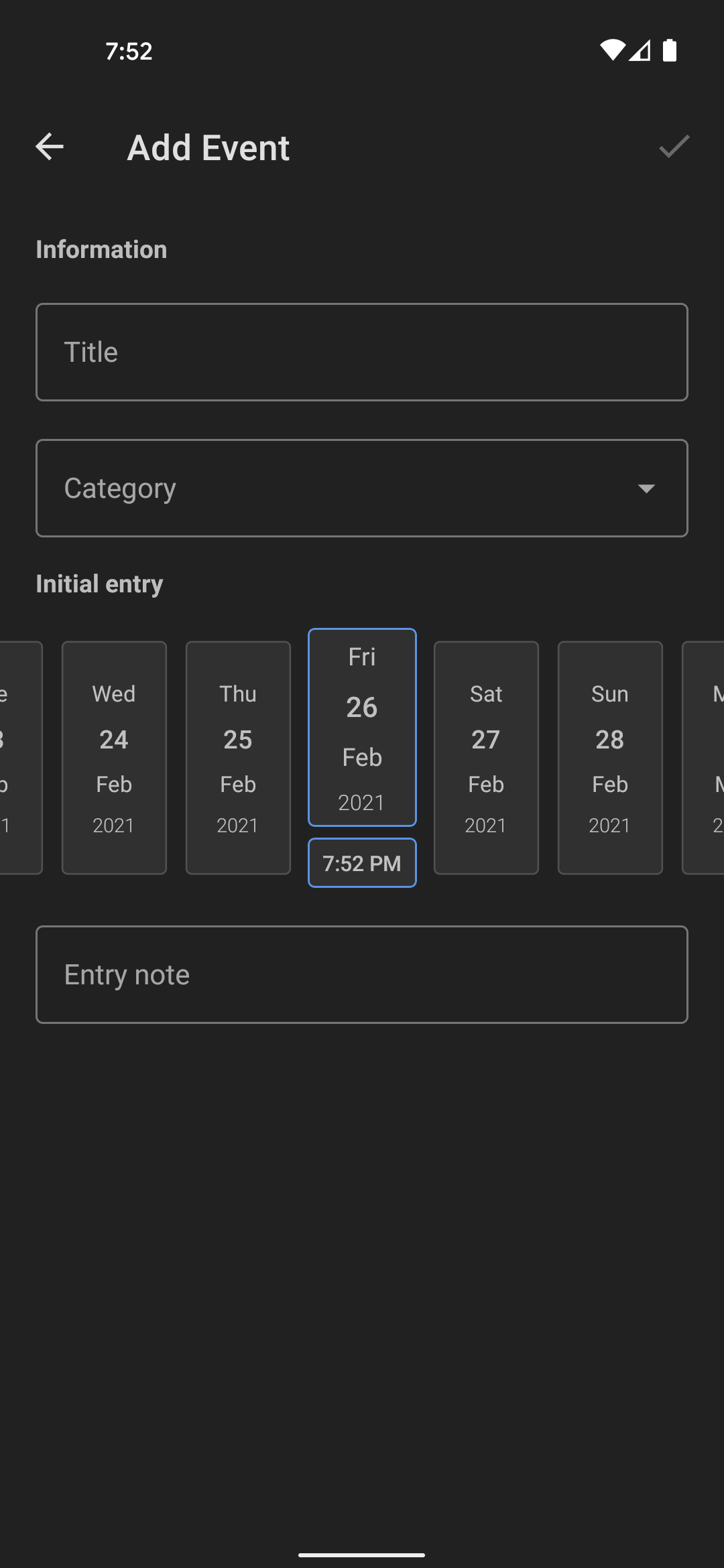Tap the Add Event title
The width and height of the screenshot is (724, 1568).
point(208,147)
